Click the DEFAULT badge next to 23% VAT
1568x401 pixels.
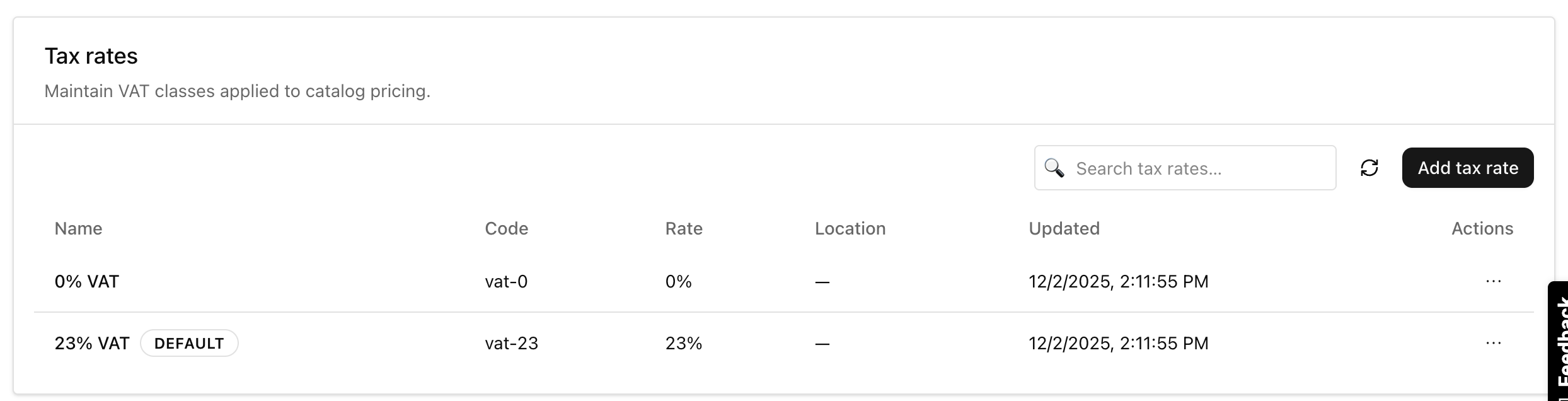[190, 342]
